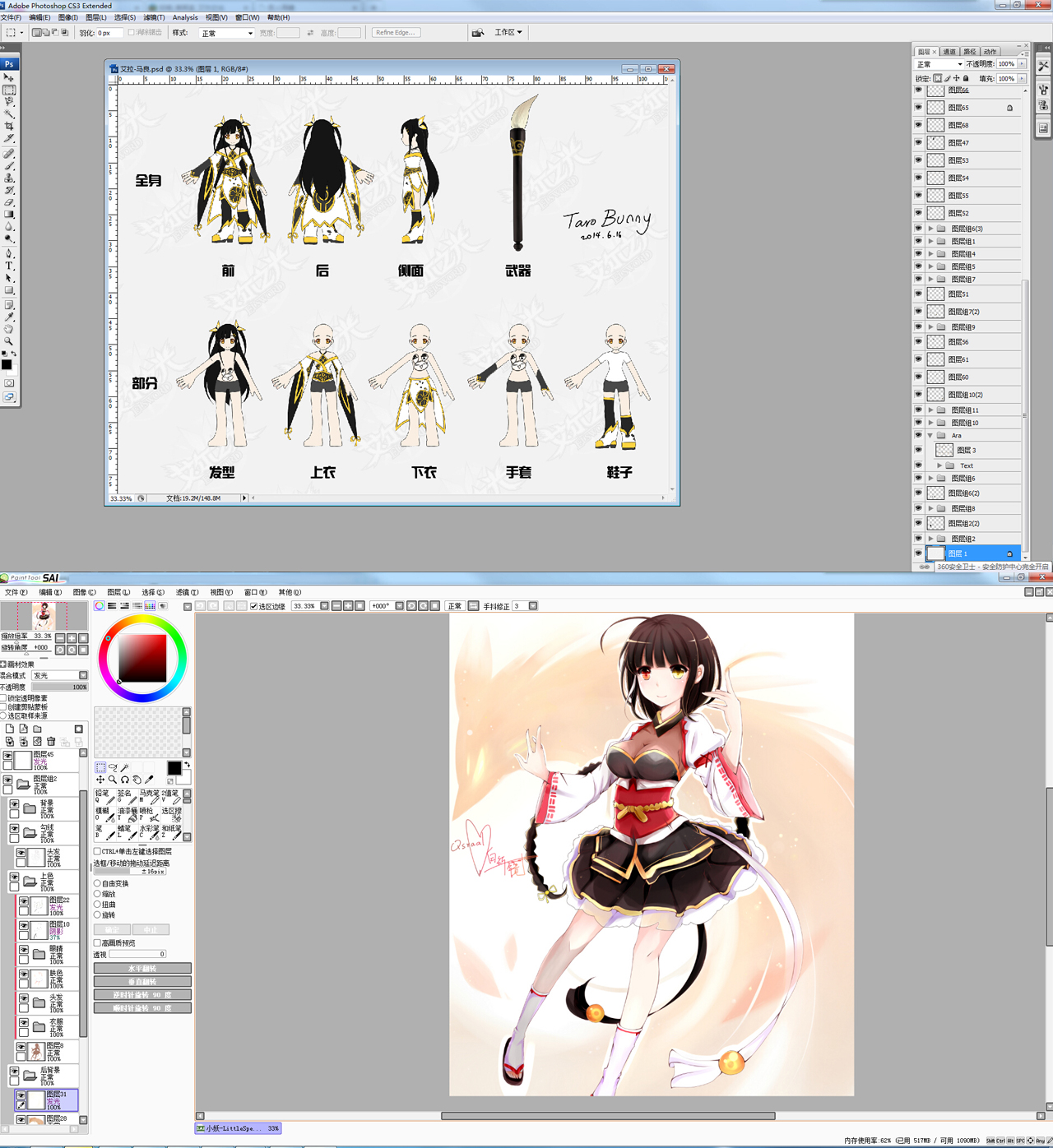Select the Gradient tool in Photoshop toolbox
1053x1148 pixels.
[x=9, y=214]
